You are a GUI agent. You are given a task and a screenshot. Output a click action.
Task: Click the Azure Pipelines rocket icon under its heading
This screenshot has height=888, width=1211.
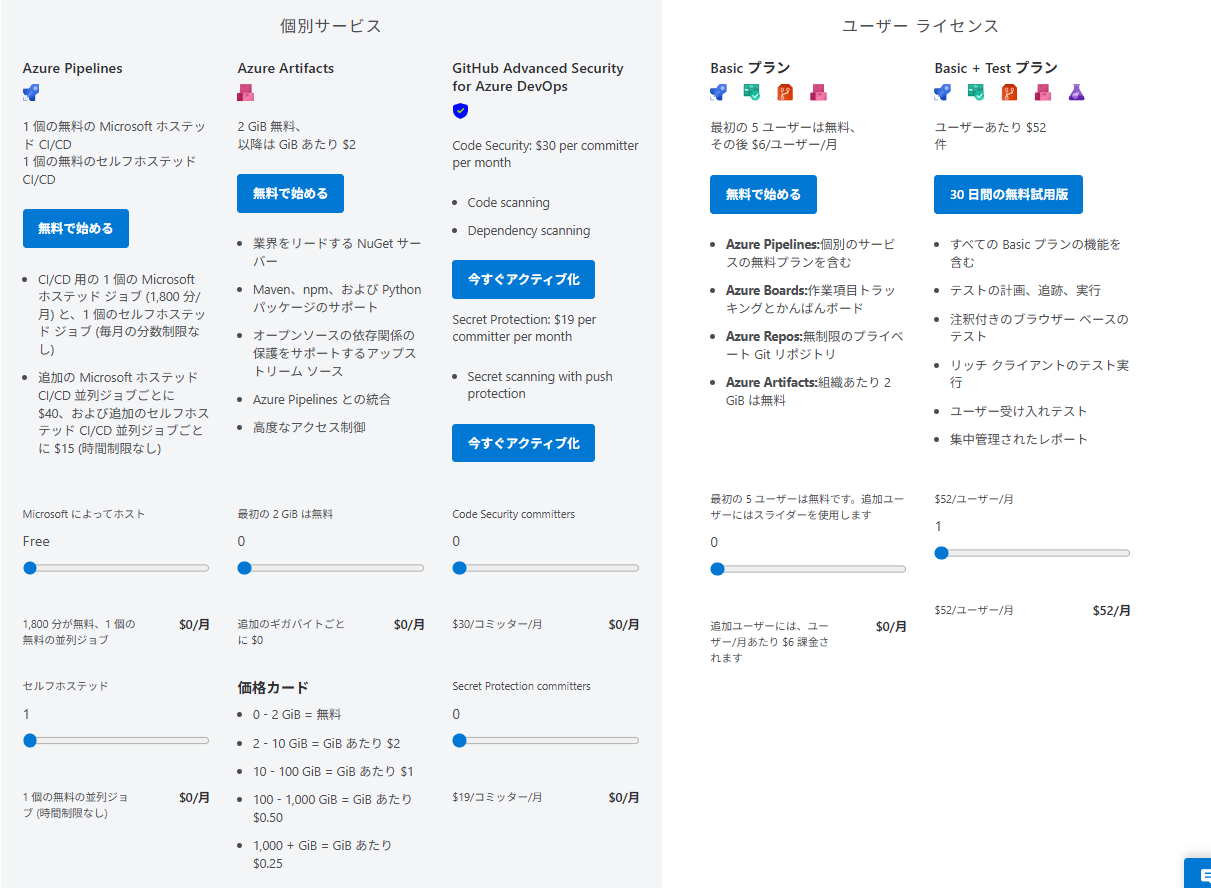(x=31, y=93)
